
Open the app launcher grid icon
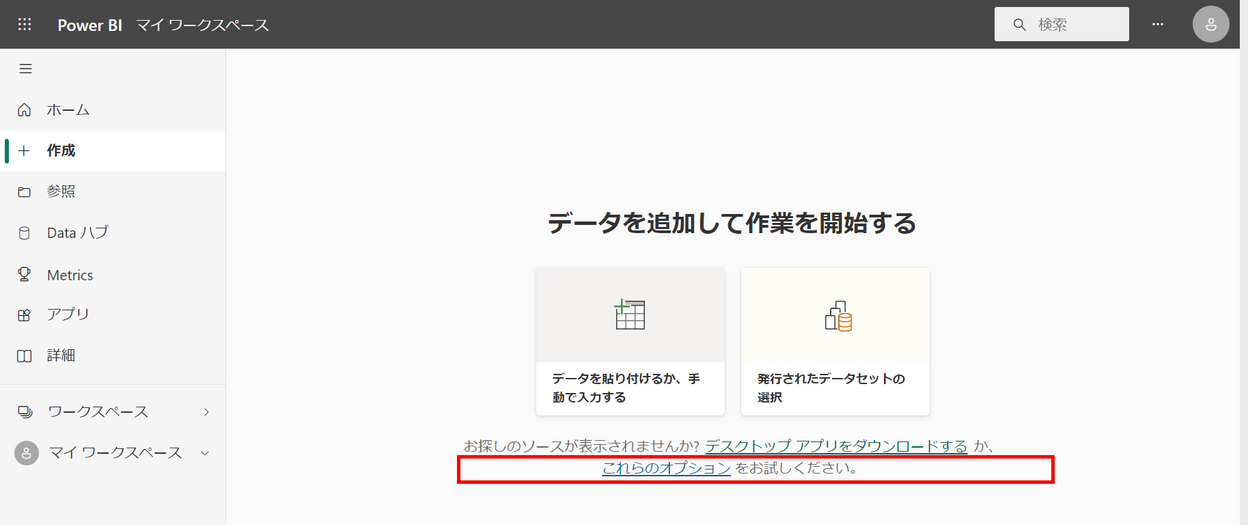25,24
